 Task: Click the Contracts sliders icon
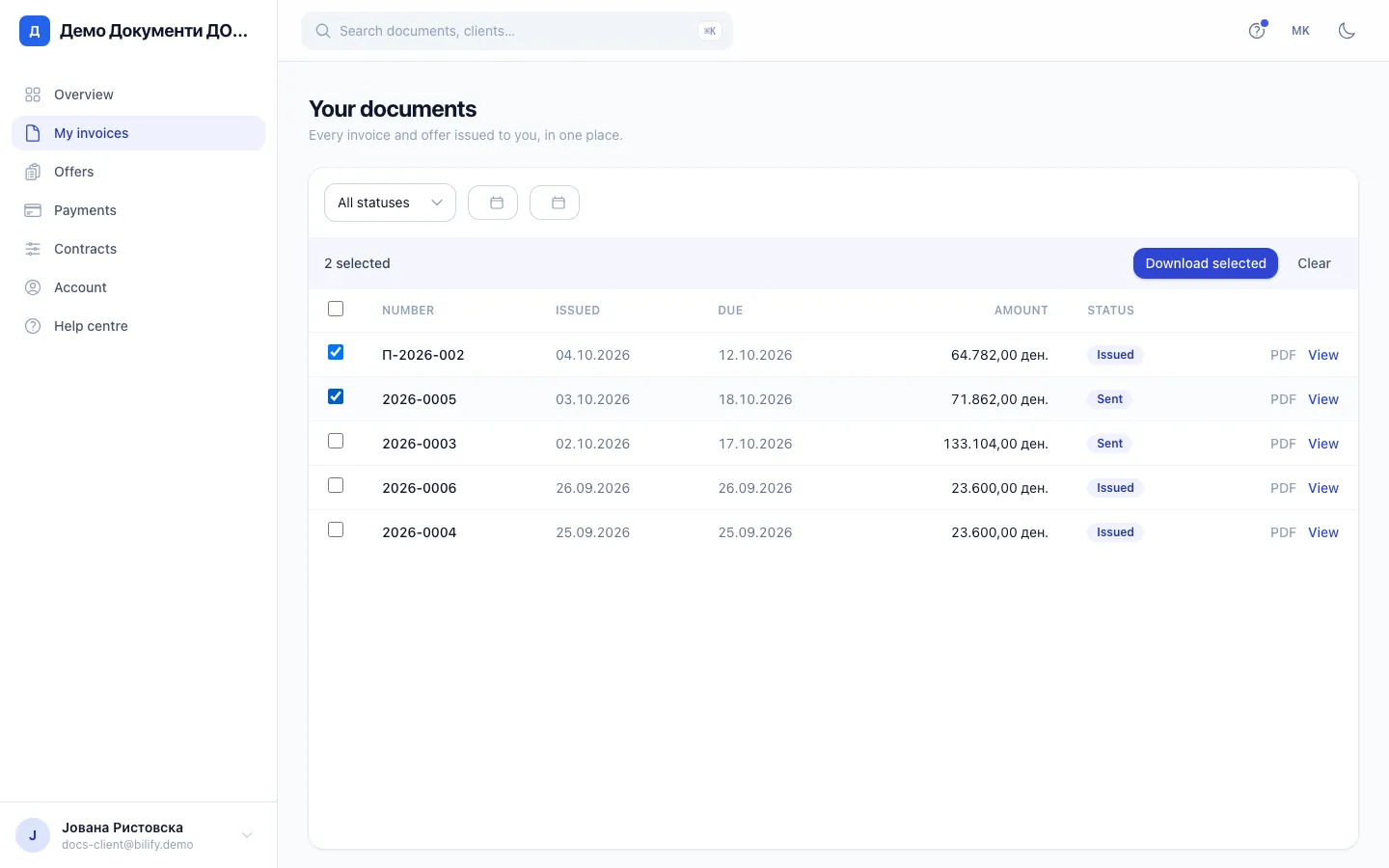[33, 249]
